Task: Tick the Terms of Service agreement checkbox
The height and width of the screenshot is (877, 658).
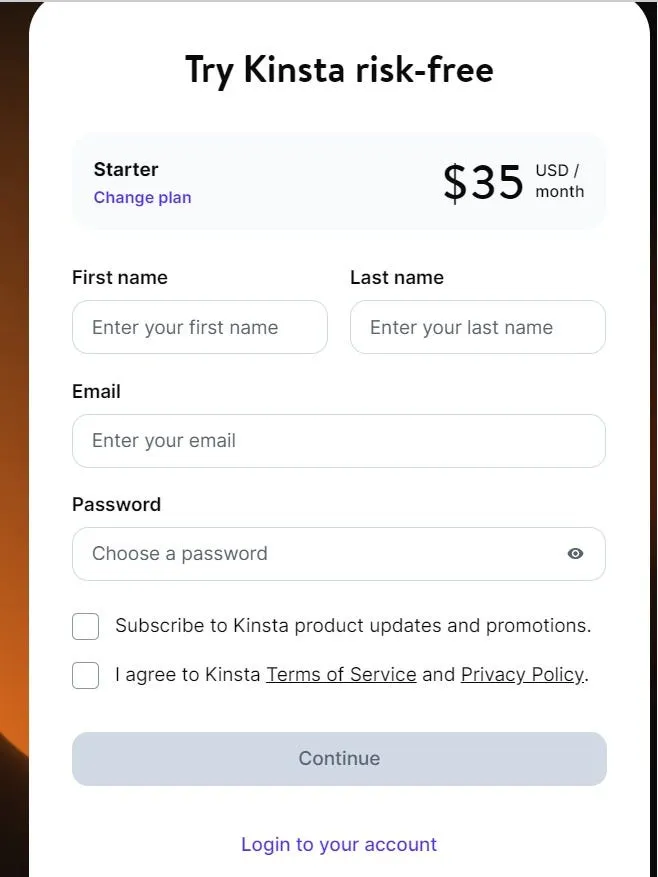Action: [x=86, y=676]
